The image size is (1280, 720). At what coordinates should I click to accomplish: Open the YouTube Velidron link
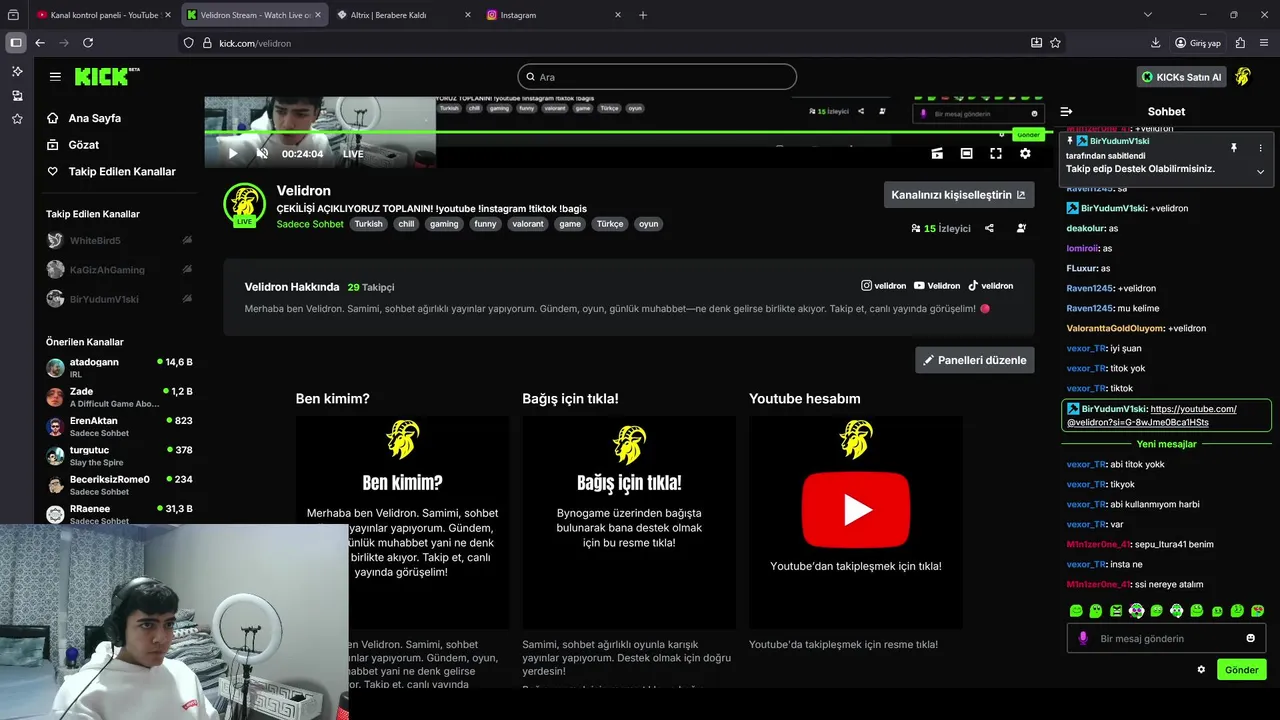point(937,286)
